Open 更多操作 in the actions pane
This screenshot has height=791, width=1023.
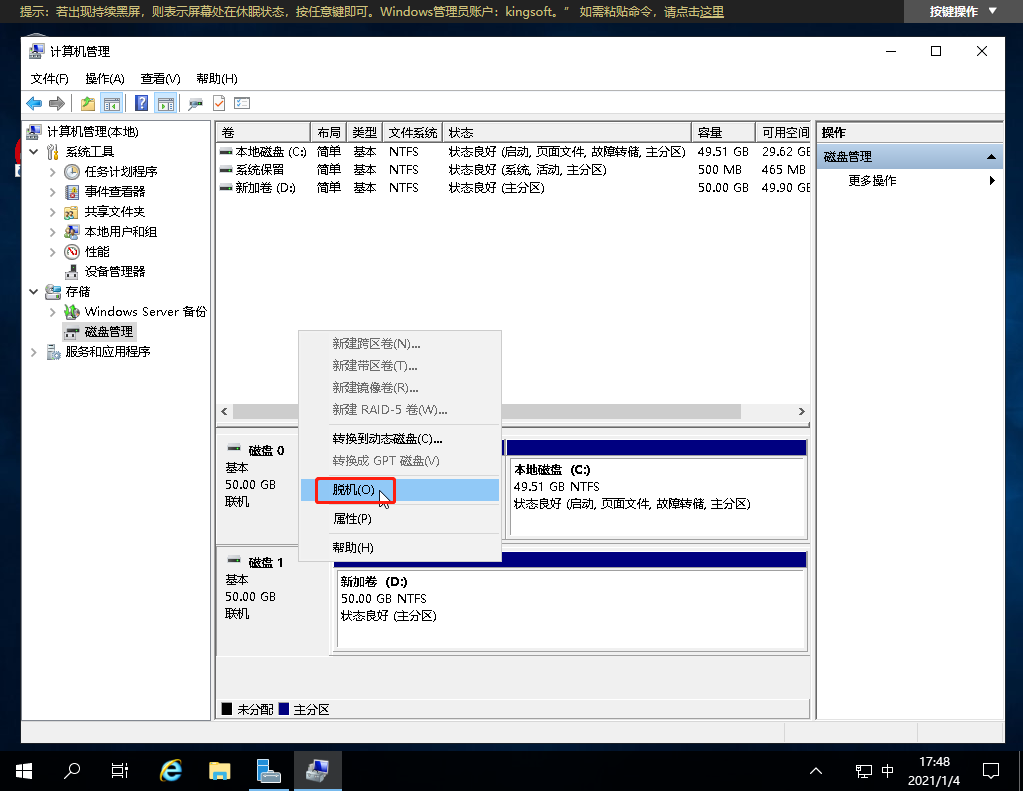click(872, 181)
